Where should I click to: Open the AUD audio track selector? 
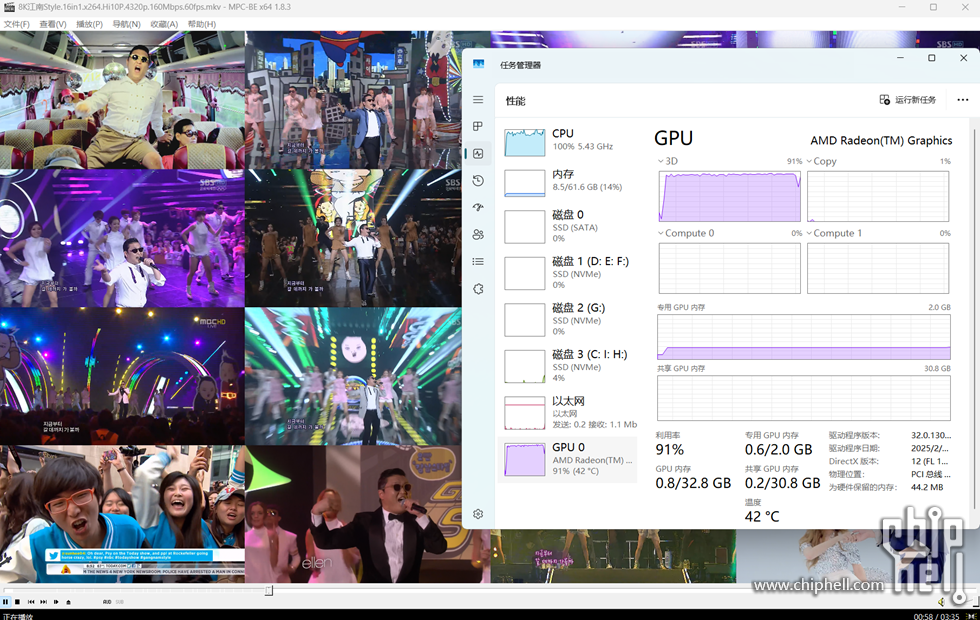[107, 602]
